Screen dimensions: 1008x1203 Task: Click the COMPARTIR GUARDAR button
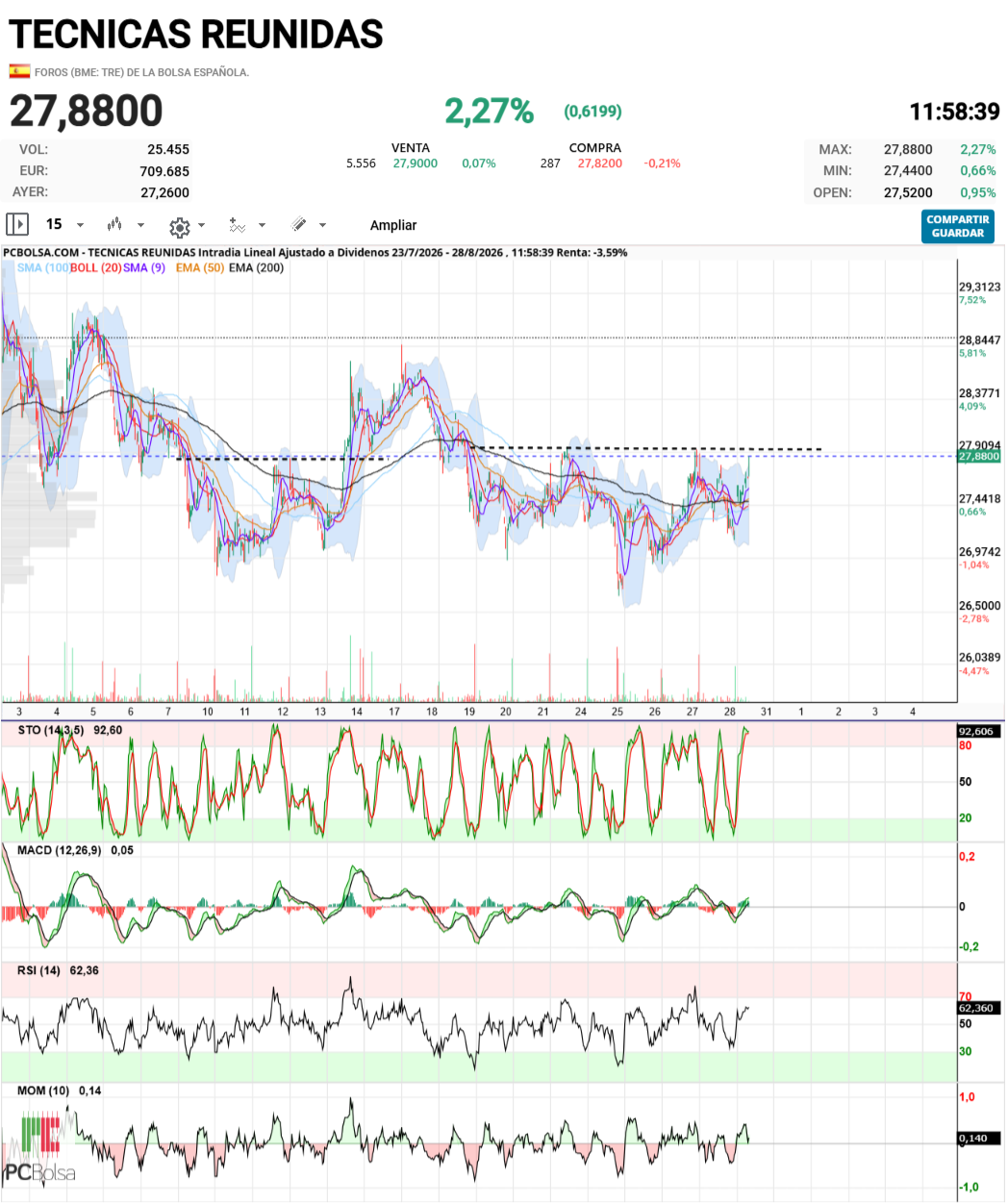(x=957, y=226)
